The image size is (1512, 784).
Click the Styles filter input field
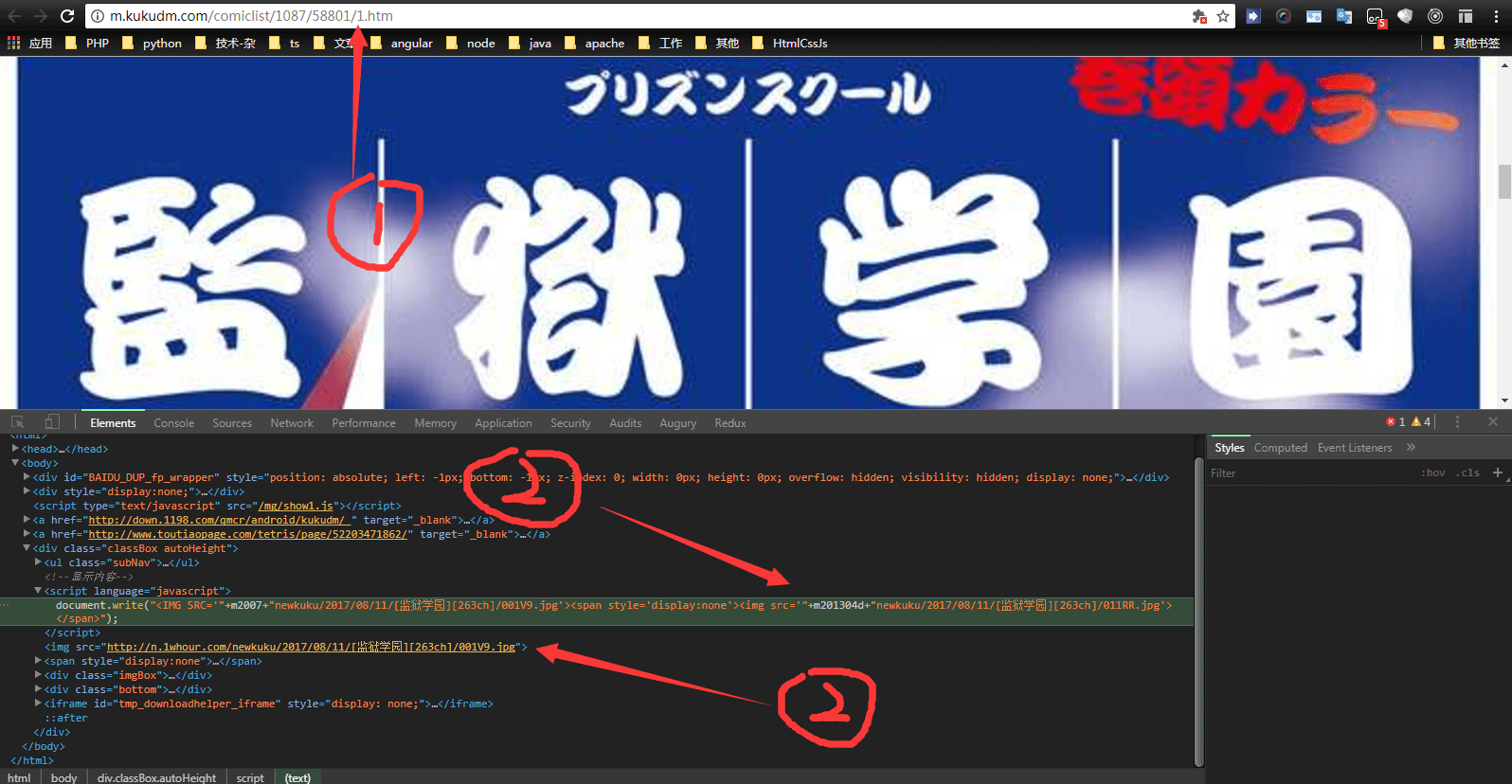coord(1312,472)
